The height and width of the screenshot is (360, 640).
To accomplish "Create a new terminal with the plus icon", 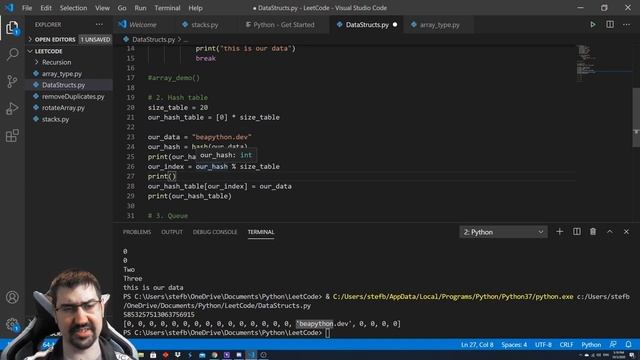I will click(560, 232).
